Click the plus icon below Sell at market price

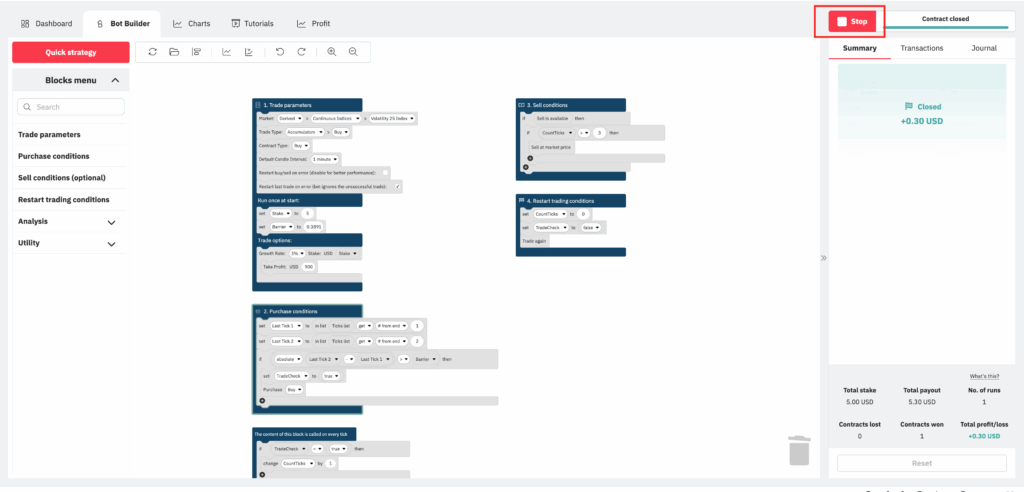(x=530, y=158)
